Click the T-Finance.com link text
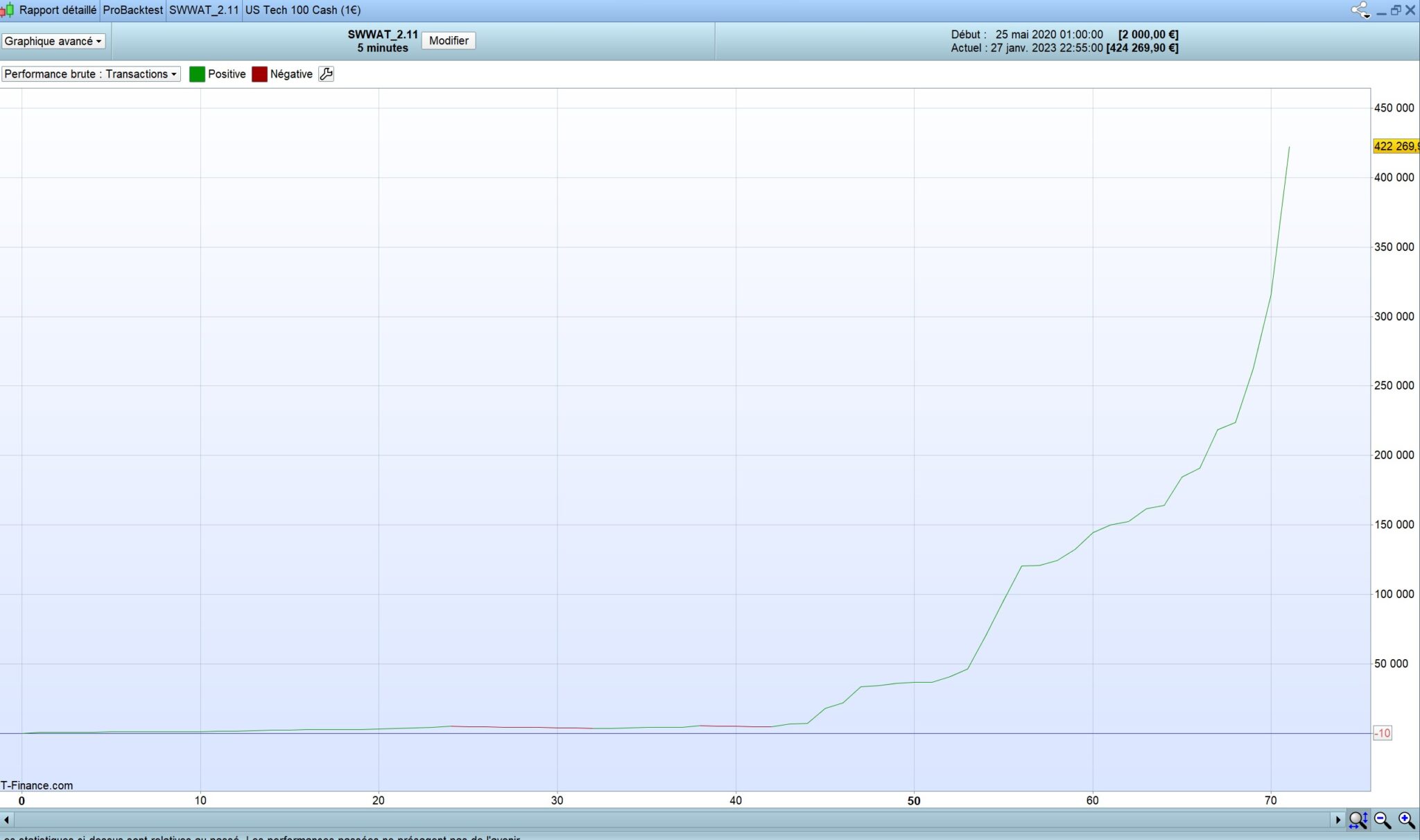This screenshot has height=840, width=1420. tap(37, 785)
